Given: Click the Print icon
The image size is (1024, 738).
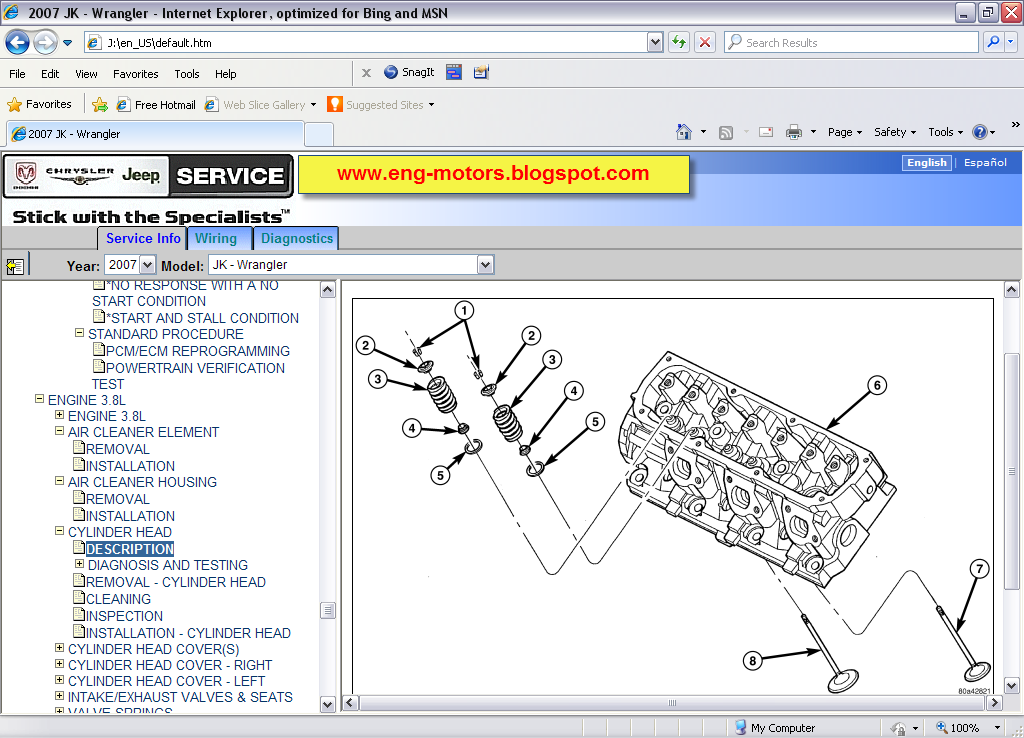Looking at the screenshot, I should pos(792,131).
